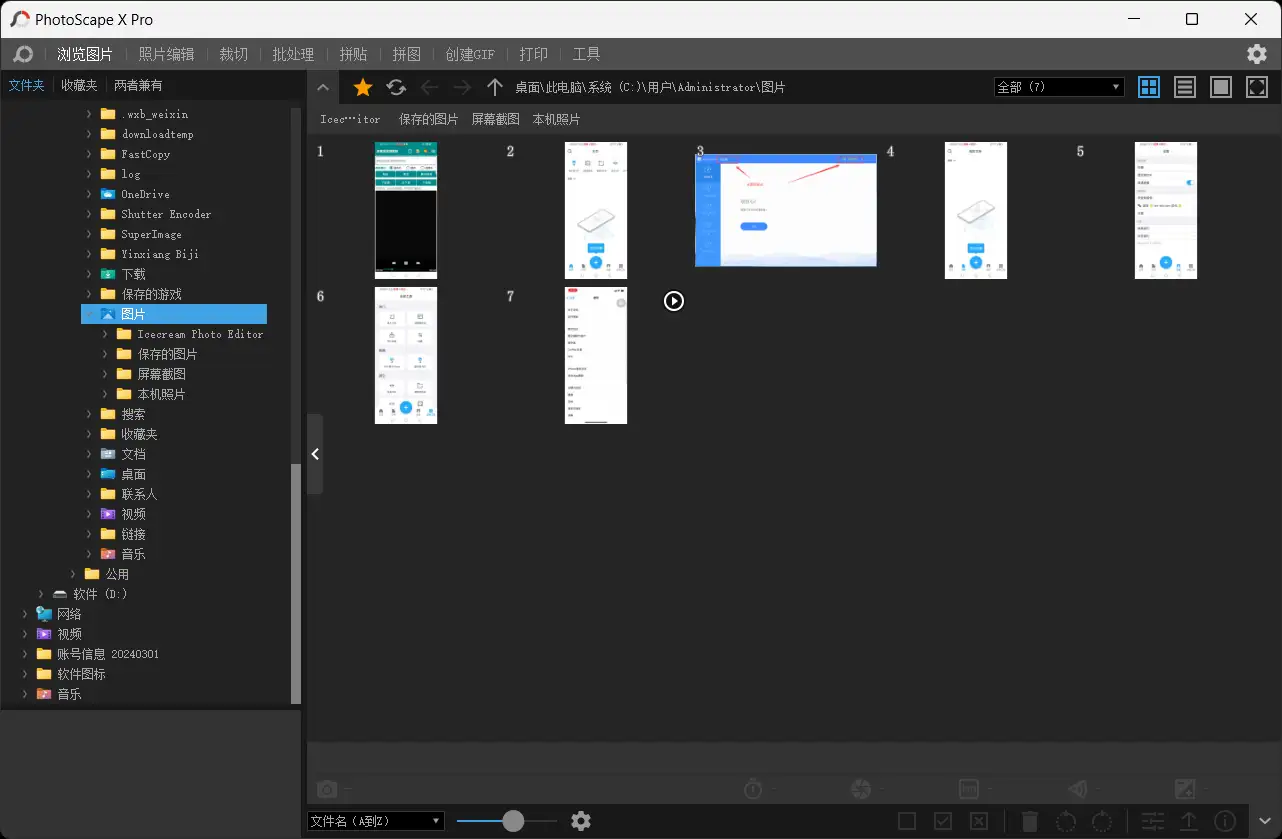Open the 屏幕截图 subfolder link

[495, 119]
